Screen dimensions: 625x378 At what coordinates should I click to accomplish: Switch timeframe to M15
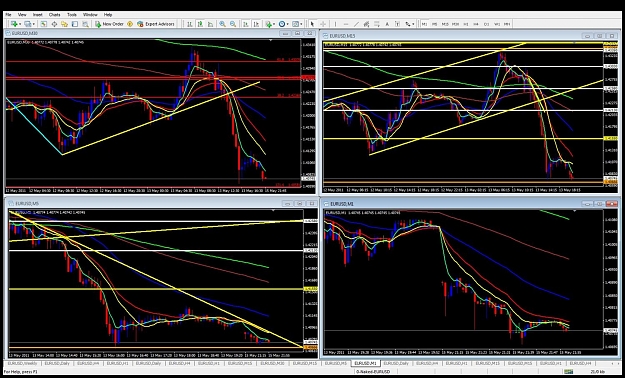tap(445, 24)
